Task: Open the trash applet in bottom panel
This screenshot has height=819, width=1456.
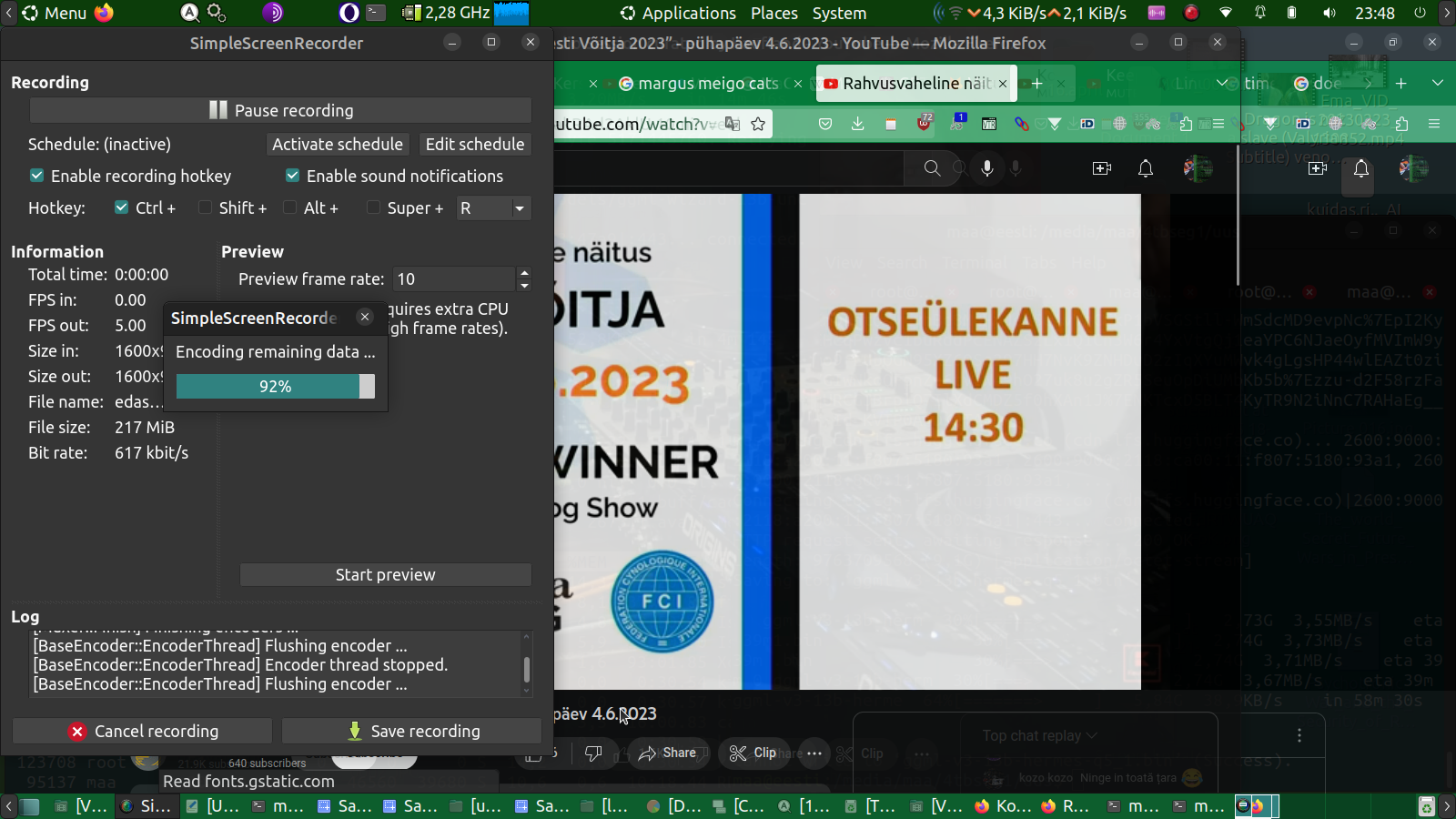Action: (1427, 806)
